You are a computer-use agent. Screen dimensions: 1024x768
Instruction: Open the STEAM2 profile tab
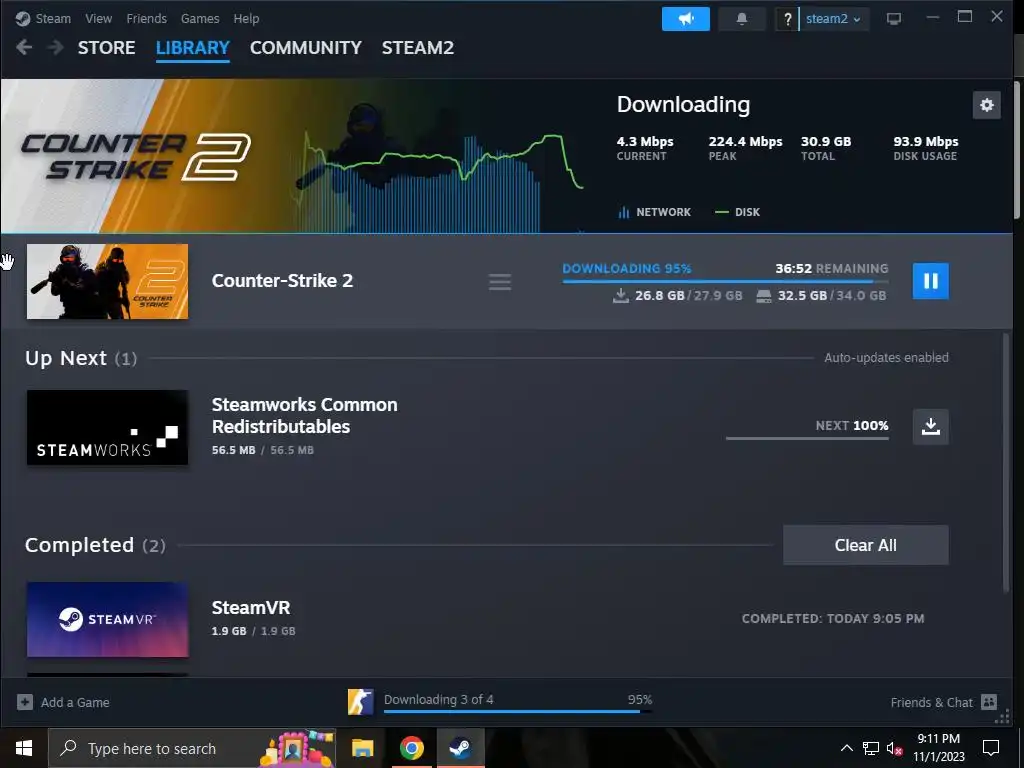[418, 48]
